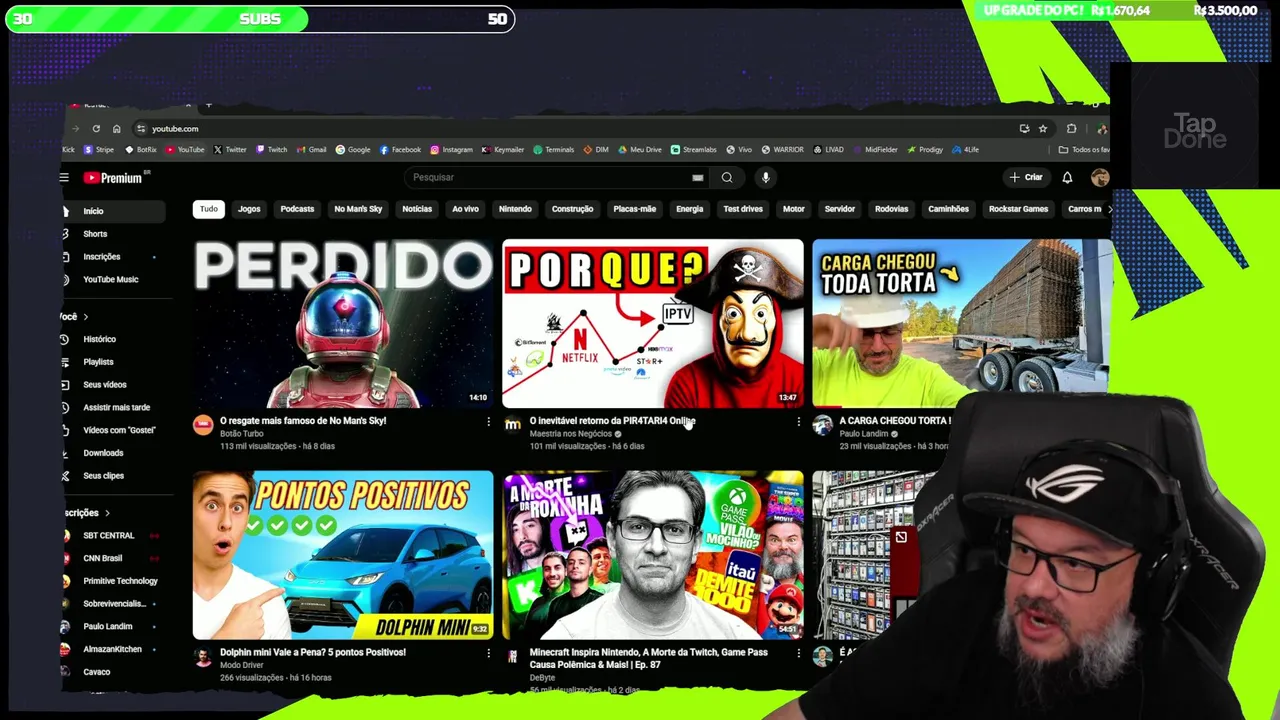Start voice search with microphone icon
Image resolution: width=1280 pixels, height=720 pixels.
(x=765, y=178)
